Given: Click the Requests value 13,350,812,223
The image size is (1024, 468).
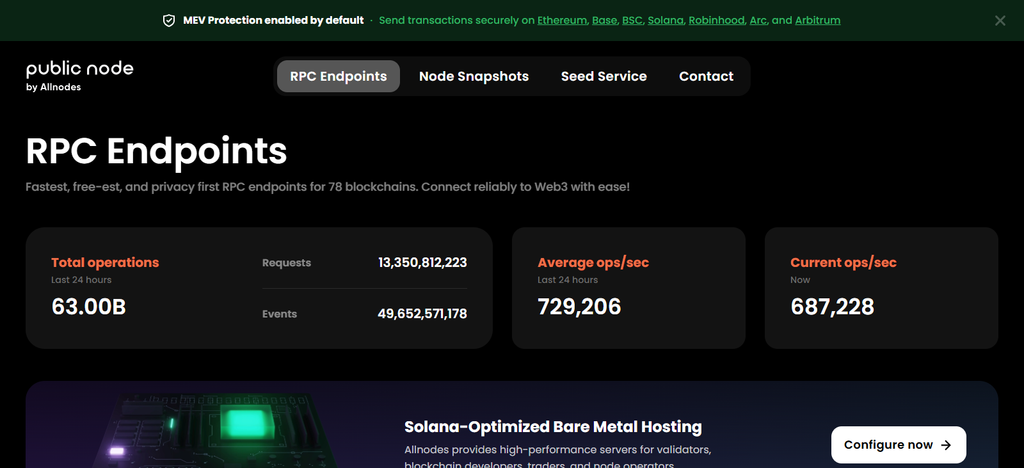Looking at the screenshot, I should pyautogui.click(x=423, y=262).
